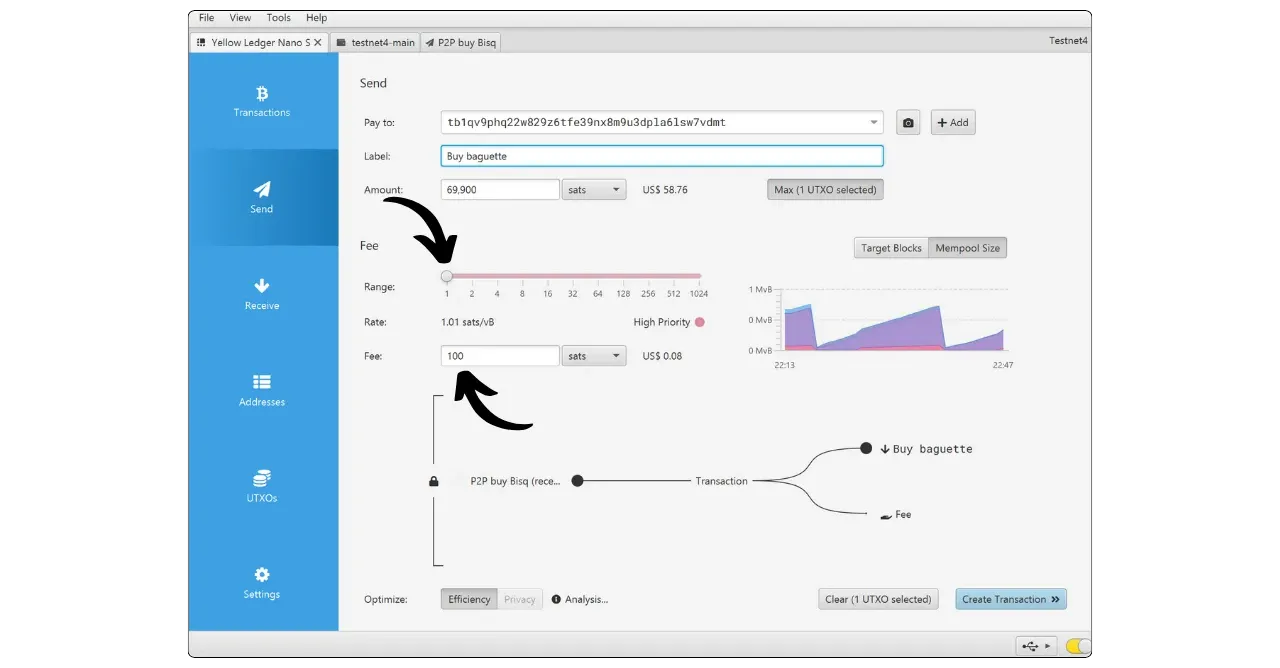
Task: Select the Receive arrow icon
Action: click(262, 286)
